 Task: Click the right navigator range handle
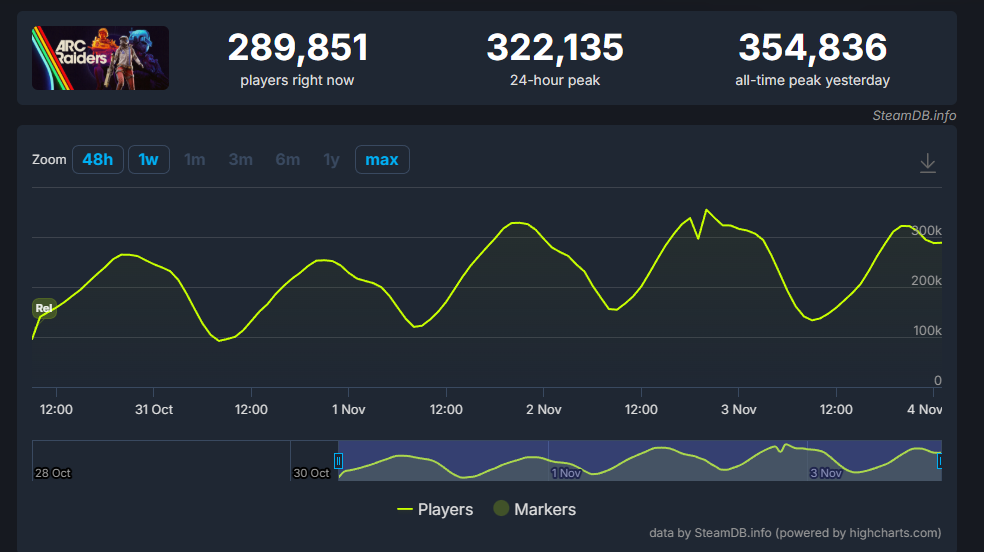[x=939, y=461]
